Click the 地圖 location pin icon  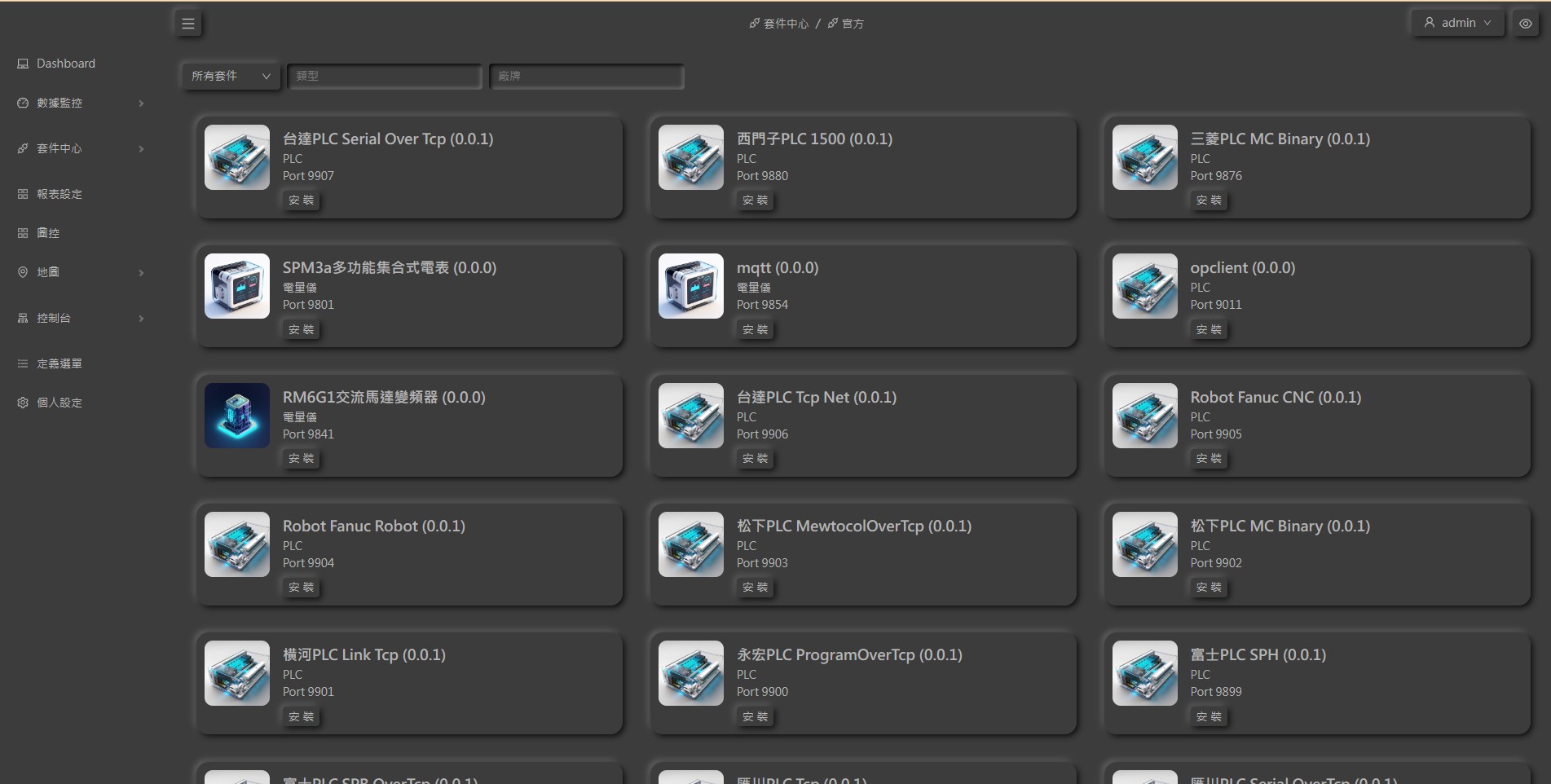[23, 272]
